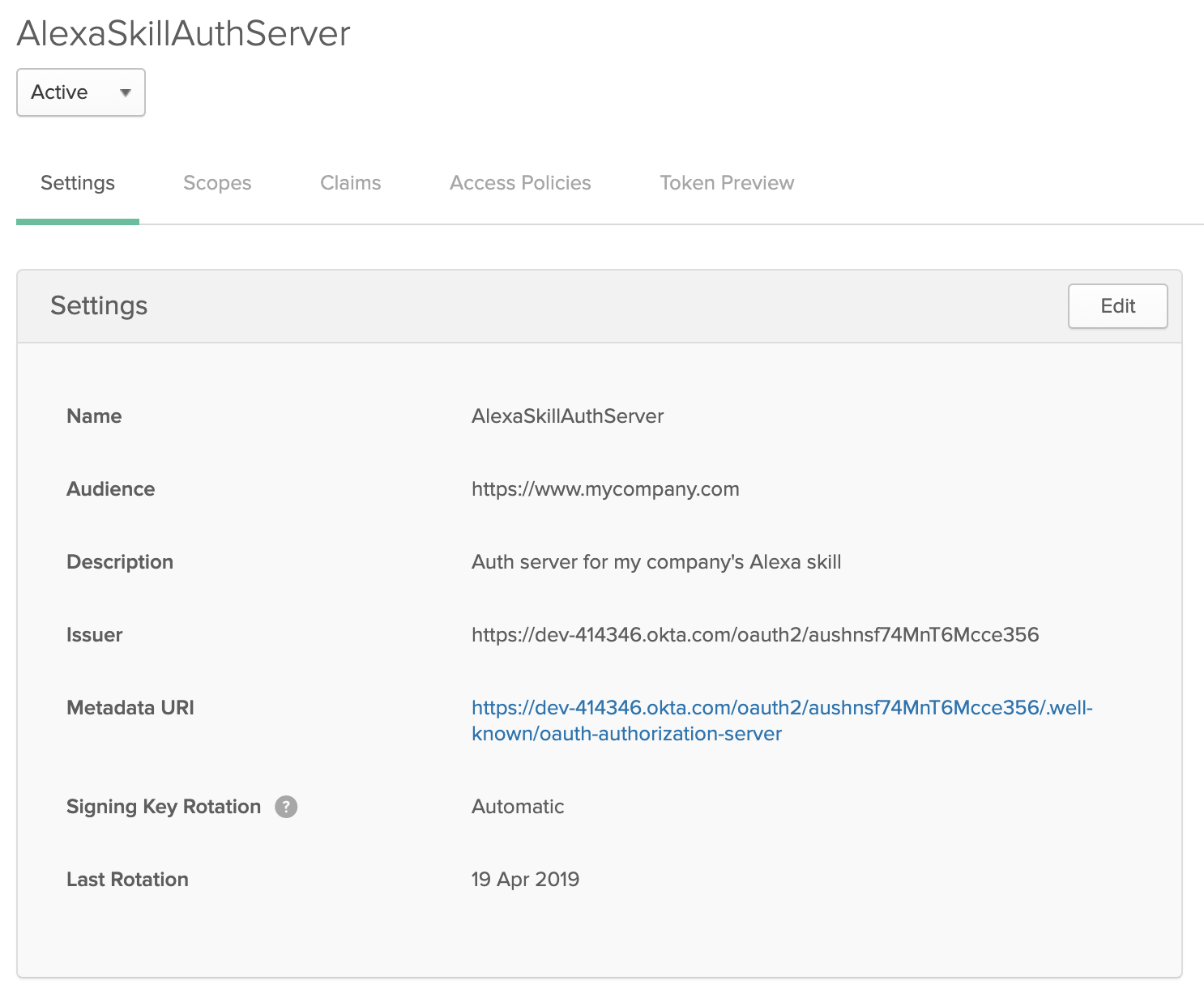The width and height of the screenshot is (1204, 989).
Task: Open the Scopes tab
Action: [217, 183]
